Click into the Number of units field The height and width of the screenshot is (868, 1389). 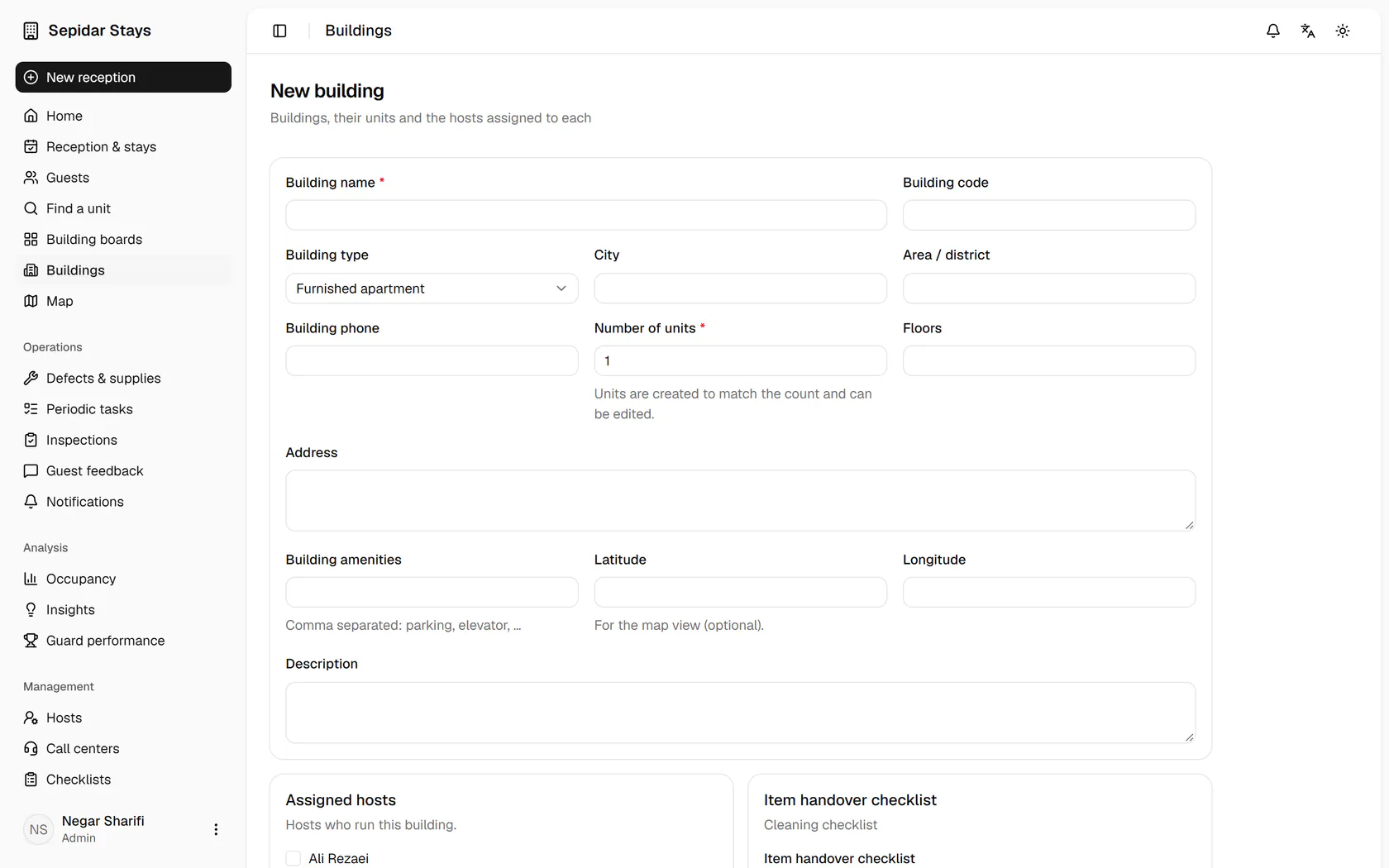click(x=740, y=360)
